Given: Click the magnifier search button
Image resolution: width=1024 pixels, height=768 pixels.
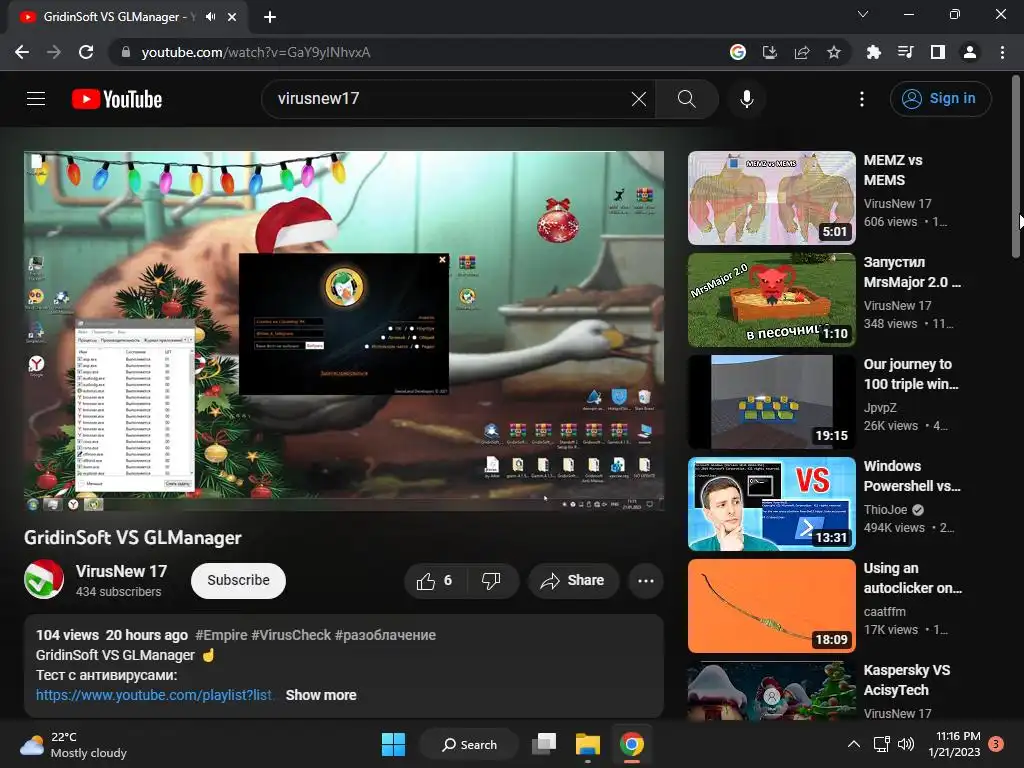Looking at the screenshot, I should 686,99.
